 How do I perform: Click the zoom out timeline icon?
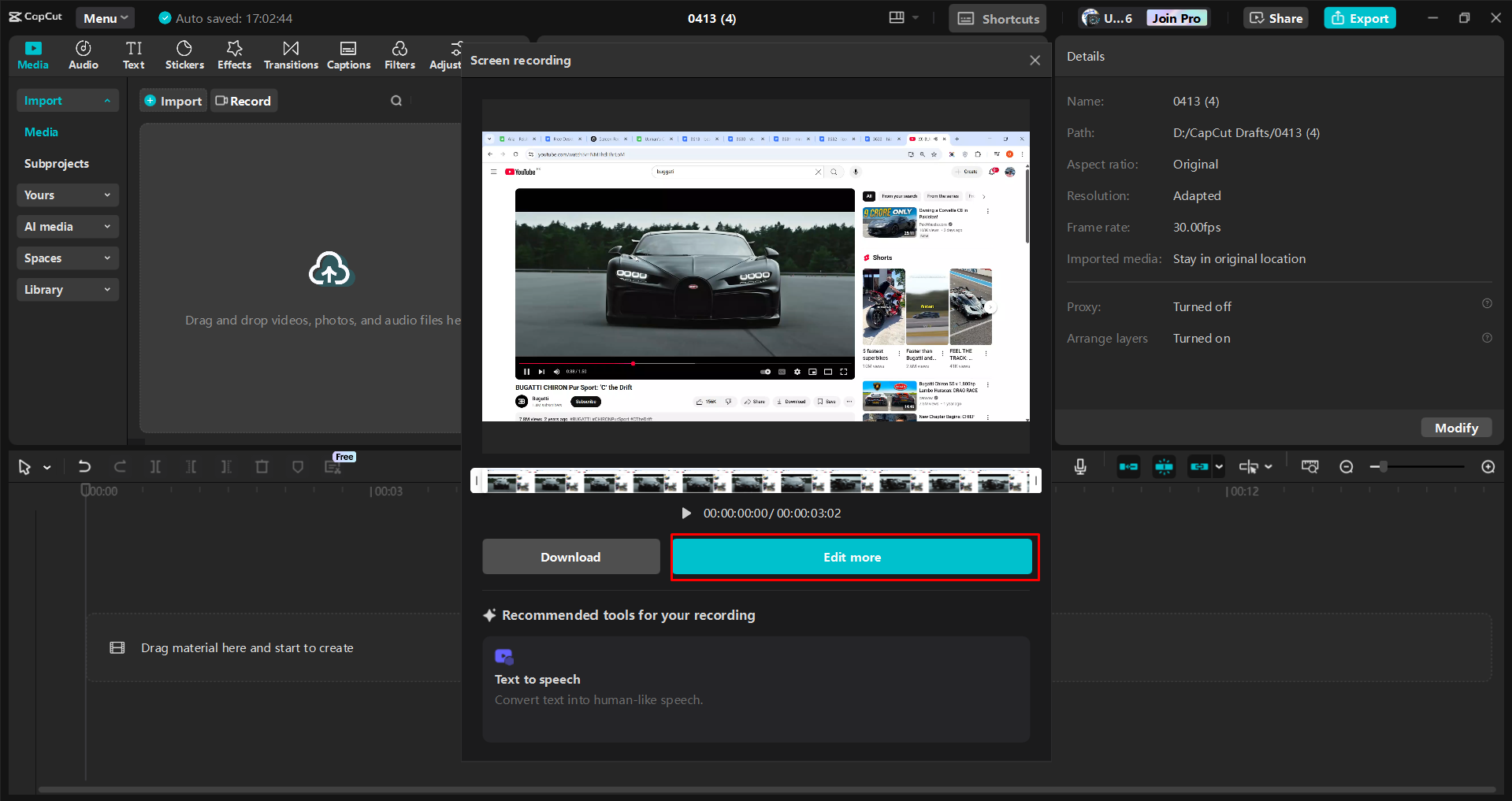[1347, 467]
